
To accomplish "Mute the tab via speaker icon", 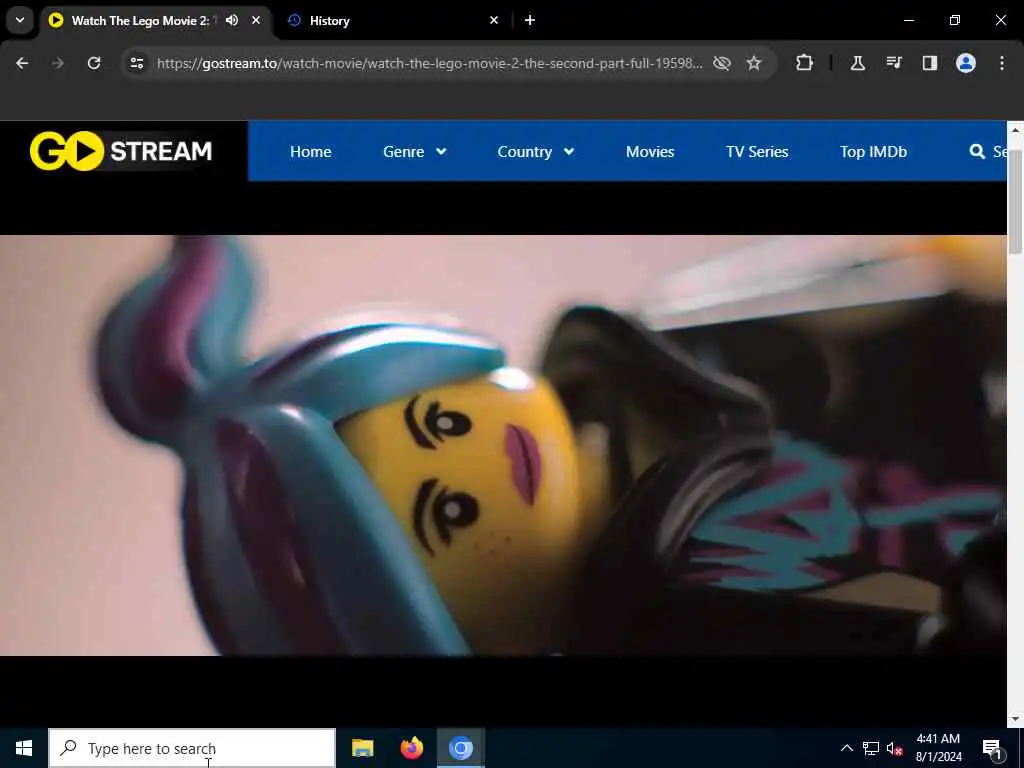I will tap(232, 20).
